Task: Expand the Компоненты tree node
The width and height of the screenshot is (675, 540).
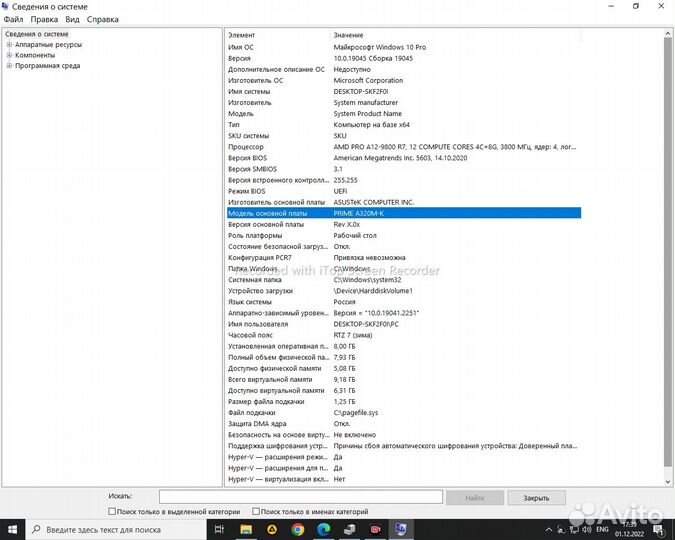Action: (9, 55)
